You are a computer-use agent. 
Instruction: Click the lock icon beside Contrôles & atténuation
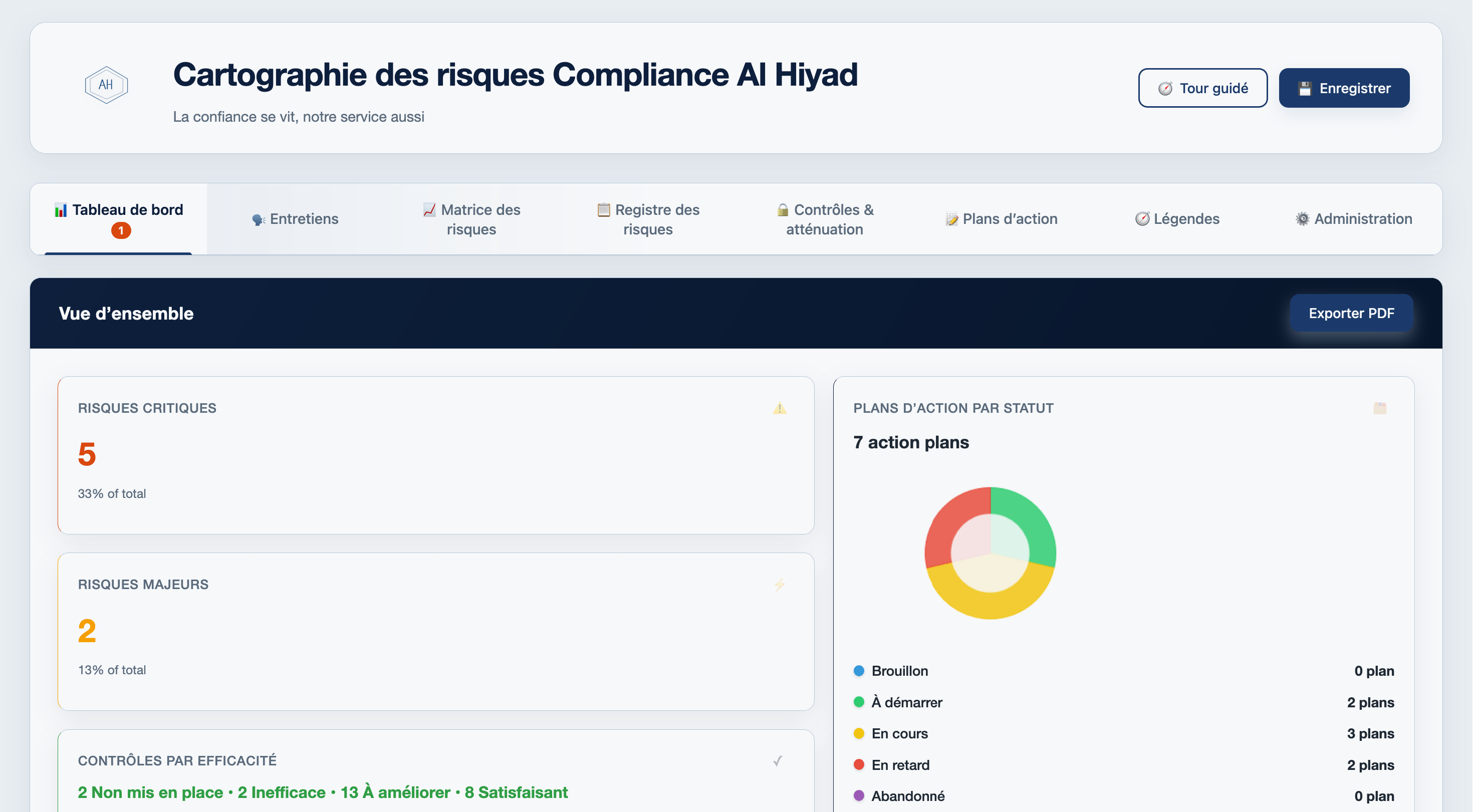click(783, 210)
